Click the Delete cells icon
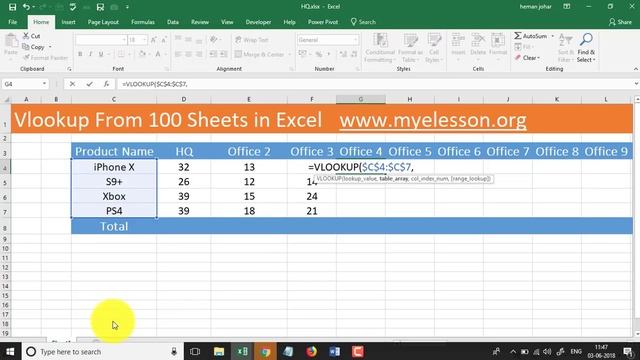This screenshot has width=640, height=360. coord(478,41)
